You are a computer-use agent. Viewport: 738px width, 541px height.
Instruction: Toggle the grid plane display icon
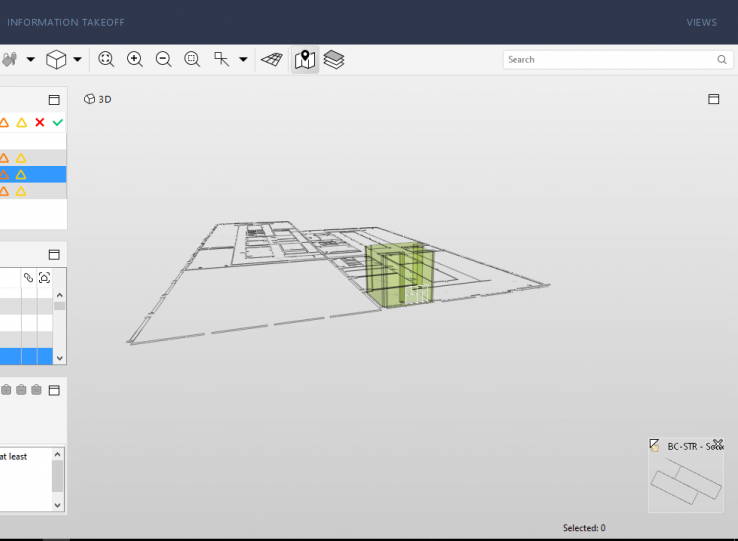pos(271,60)
